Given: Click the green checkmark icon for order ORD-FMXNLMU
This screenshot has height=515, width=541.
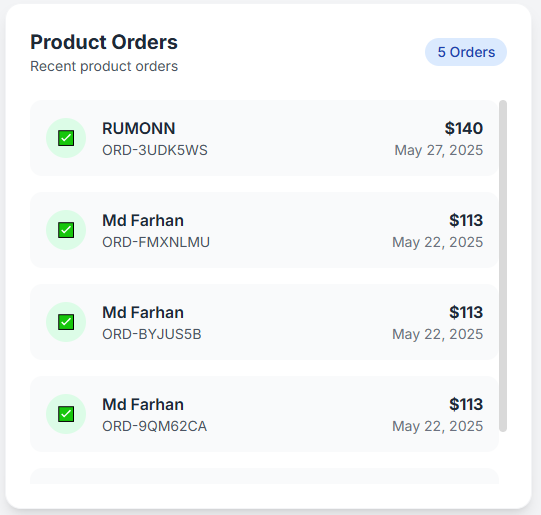Looking at the screenshot, I should (x=66, y=230).
